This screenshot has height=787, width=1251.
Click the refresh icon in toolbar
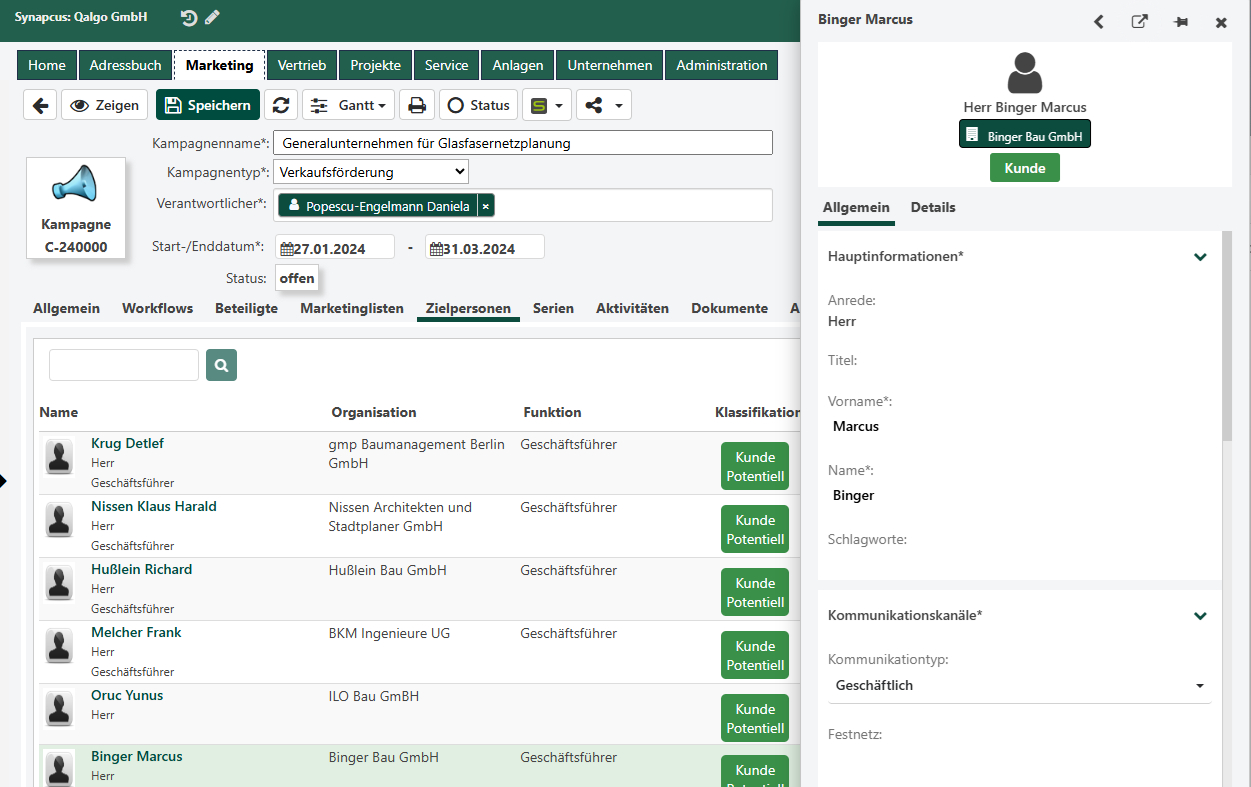coord(281,105)
